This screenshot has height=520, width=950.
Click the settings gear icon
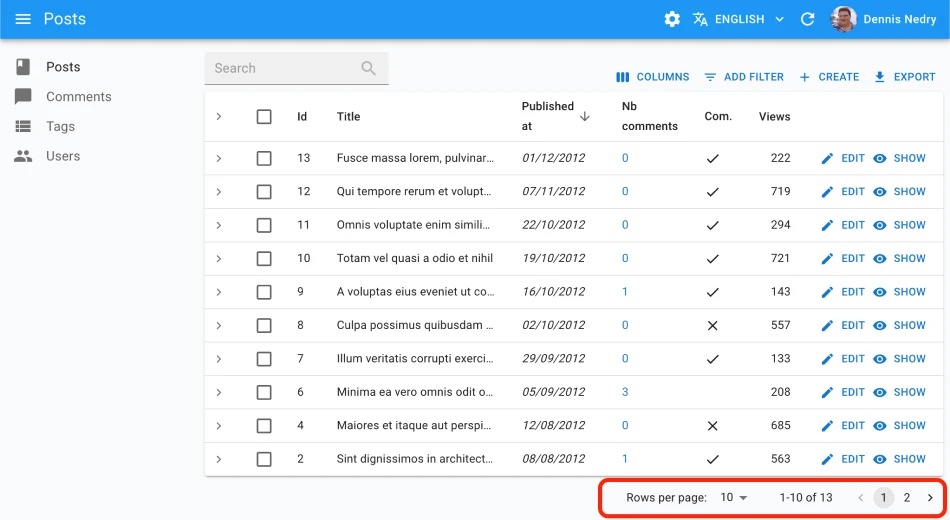click(x=672, y=19)
